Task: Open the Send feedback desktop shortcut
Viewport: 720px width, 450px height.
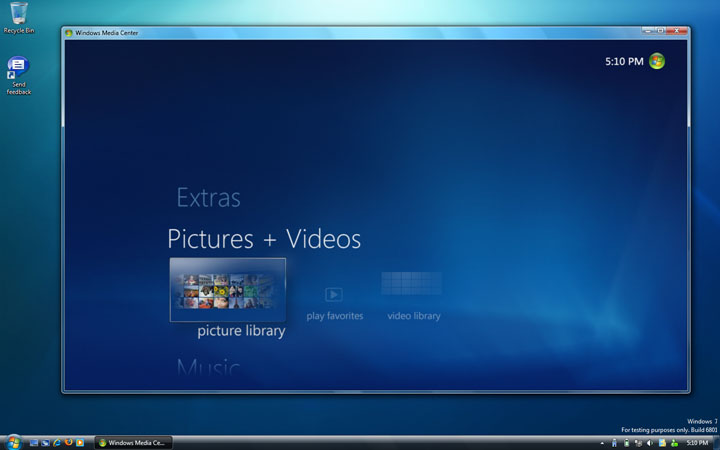Action: (x=19, y=76)
